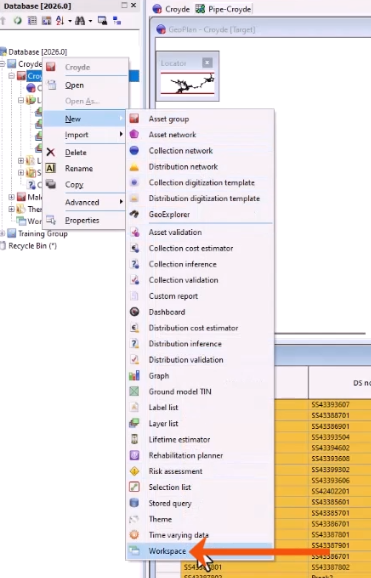The width and height of the screenshot is (371, 578).
Task: Click table cell SS42402201
Action: pyautogui.click(x=330, y=491)
